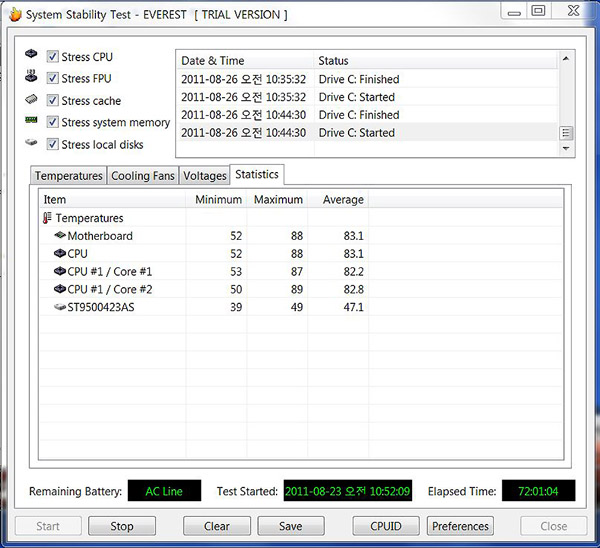Select the Statistics tab
600x548 pixels.
point(257,175)
